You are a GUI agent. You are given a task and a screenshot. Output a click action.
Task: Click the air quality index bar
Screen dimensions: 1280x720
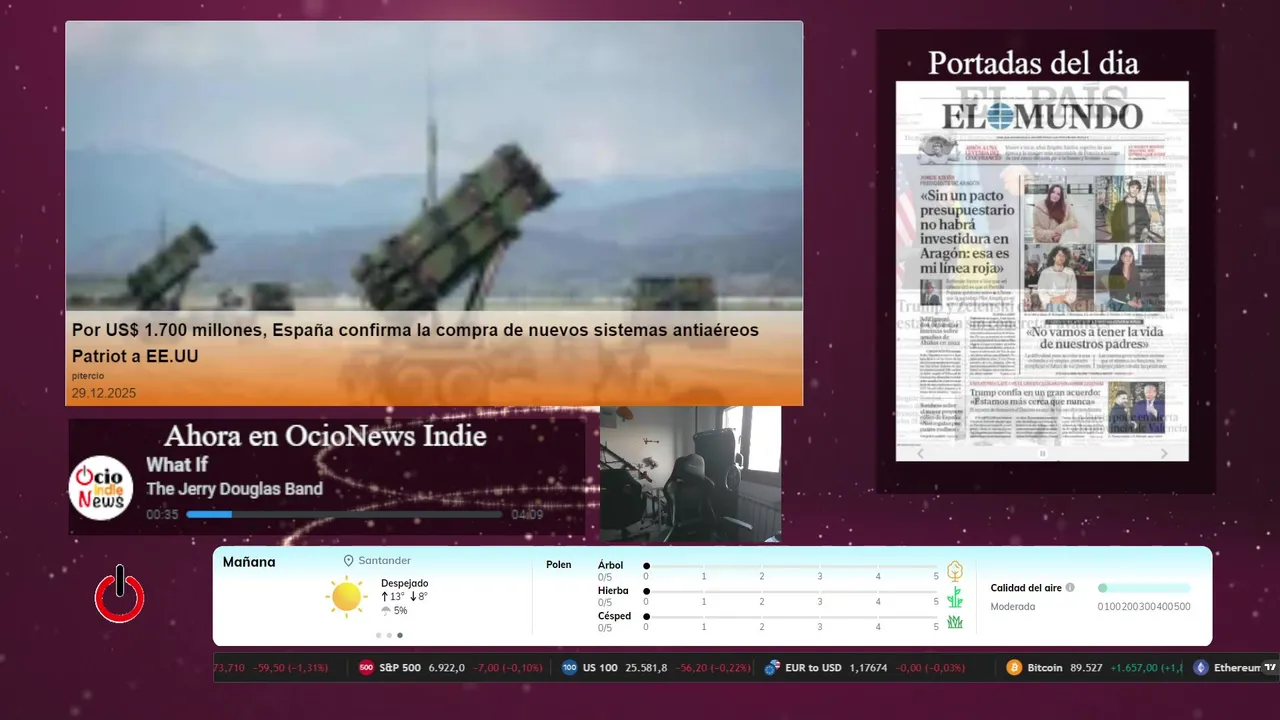1144,588
